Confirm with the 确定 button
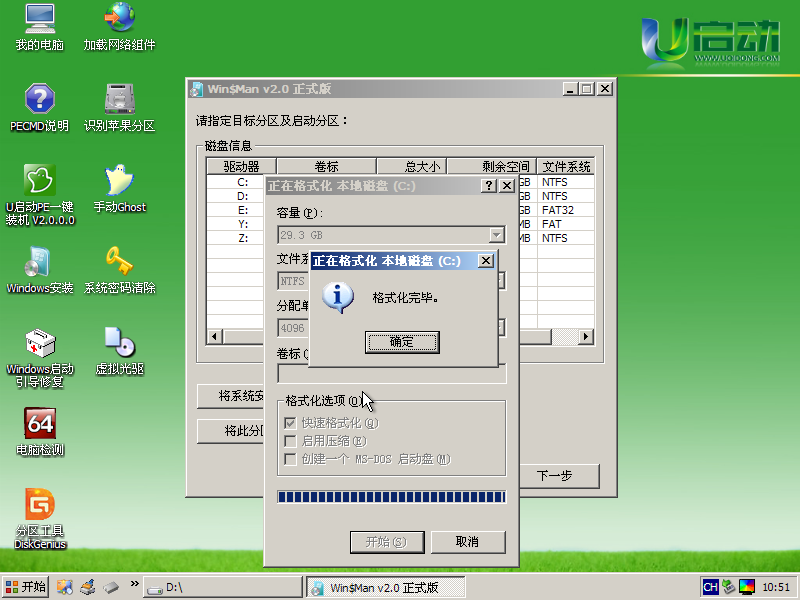 click(402, 342)
